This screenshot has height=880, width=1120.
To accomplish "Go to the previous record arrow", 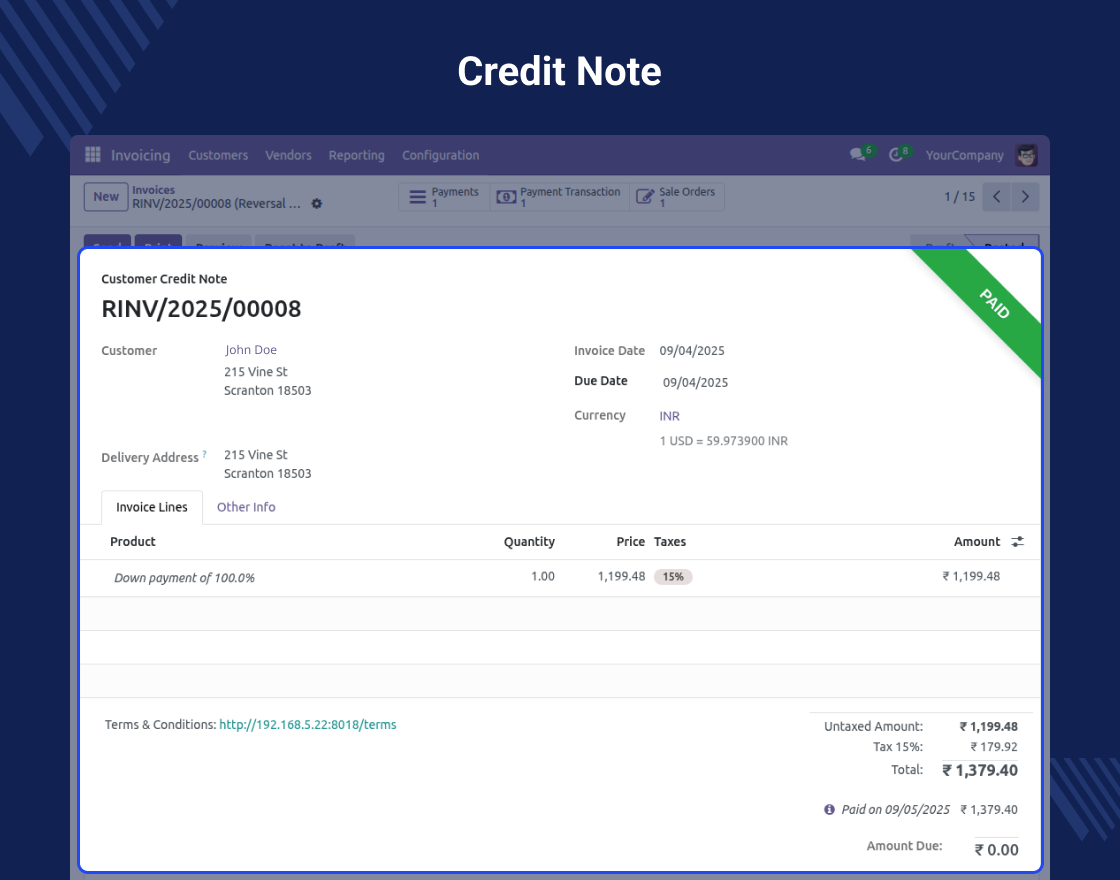I will (x=996, y=196).
